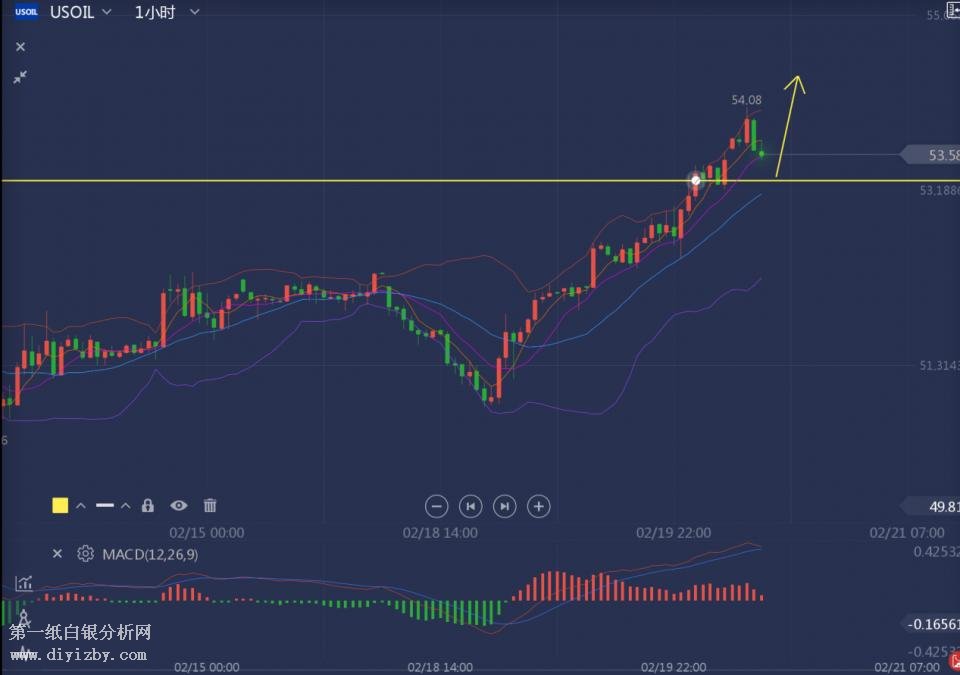The image size is (960, 675).
Task: Select the checkmark anchor on yellow line
Action: point(696,181)
